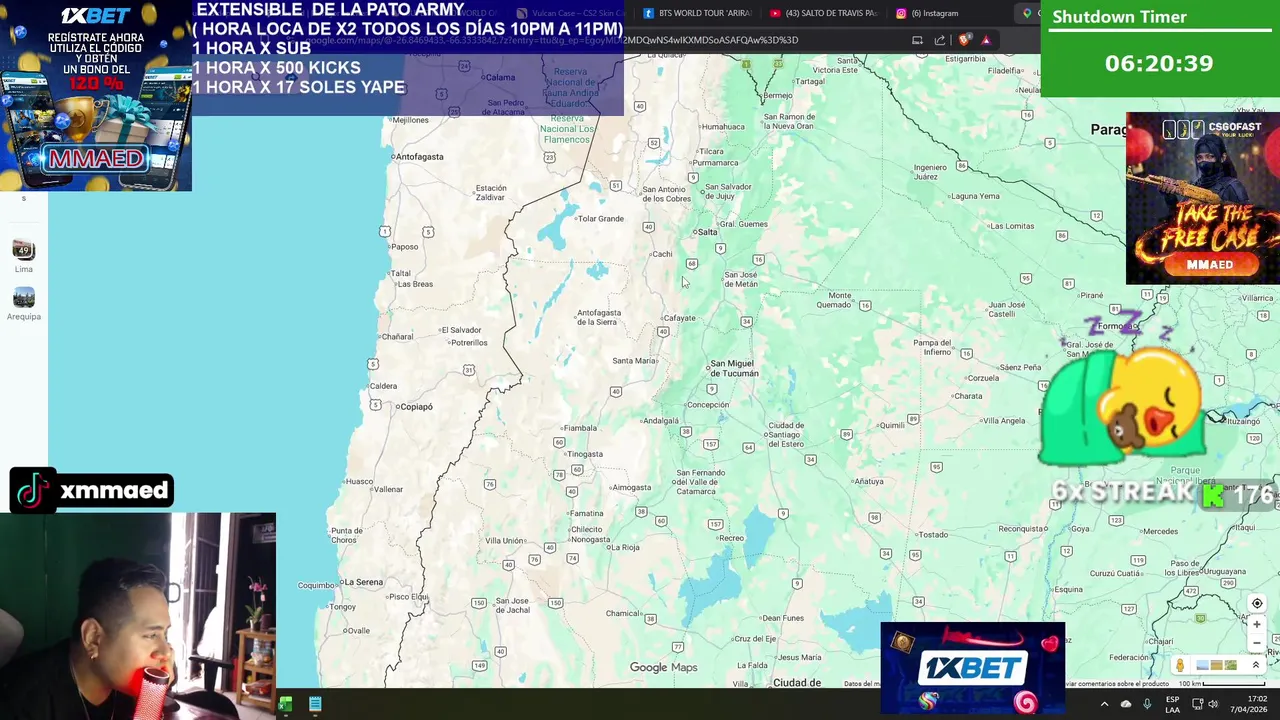
Task: Click the Reconquista city label
Action: tap(1022, 528)
